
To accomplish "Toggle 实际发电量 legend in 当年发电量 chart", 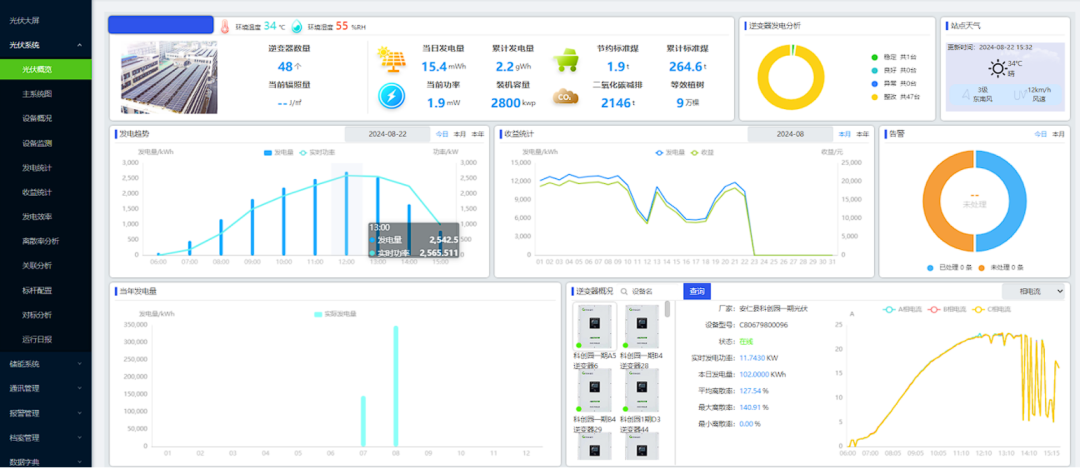I will 335,314.
